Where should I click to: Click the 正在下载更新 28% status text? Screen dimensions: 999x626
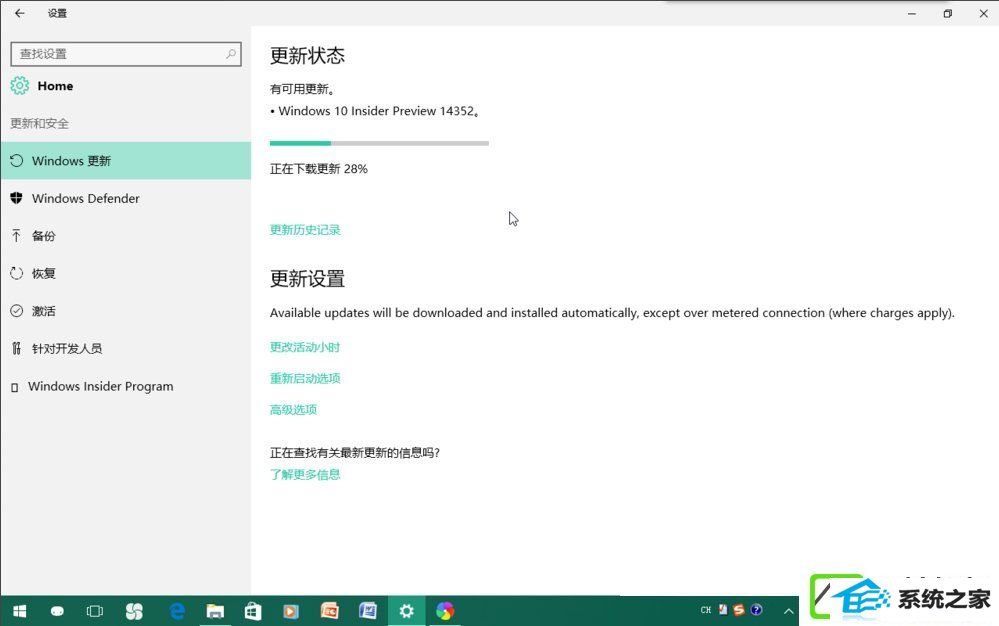319,169
